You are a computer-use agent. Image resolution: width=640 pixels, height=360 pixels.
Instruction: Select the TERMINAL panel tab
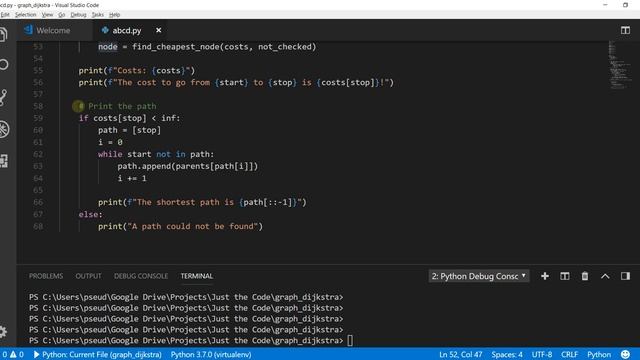[197, 276]
